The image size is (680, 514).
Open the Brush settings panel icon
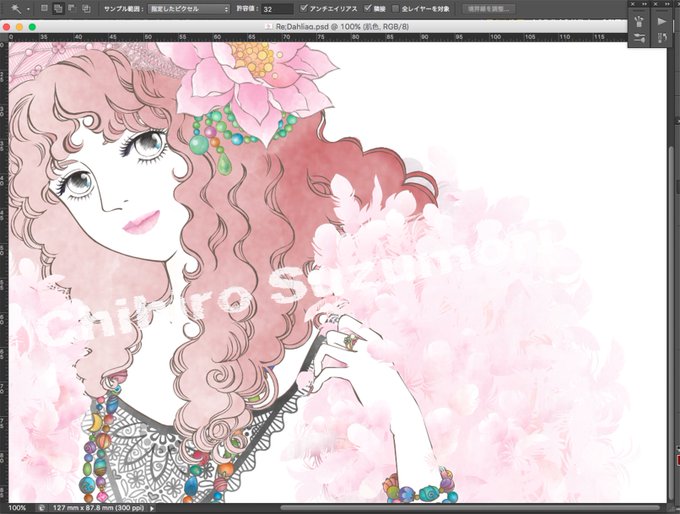(639, 38)
